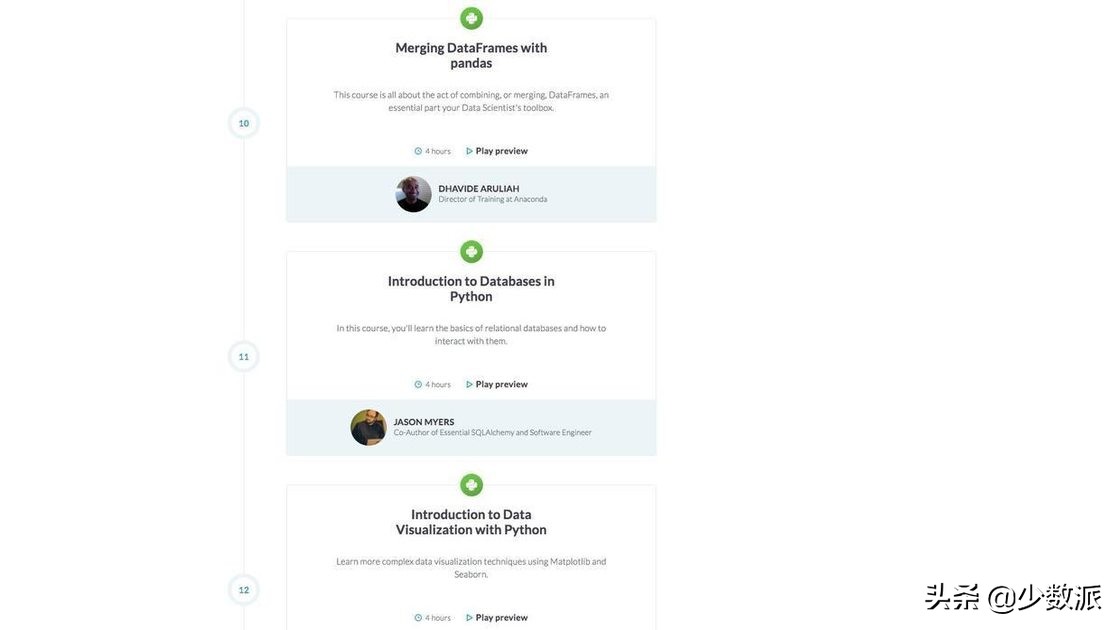The height and width of the screenshot is (630, 1120).
Task: Click play triangle icon for Databases preview
Action: (x=469, y=384)
